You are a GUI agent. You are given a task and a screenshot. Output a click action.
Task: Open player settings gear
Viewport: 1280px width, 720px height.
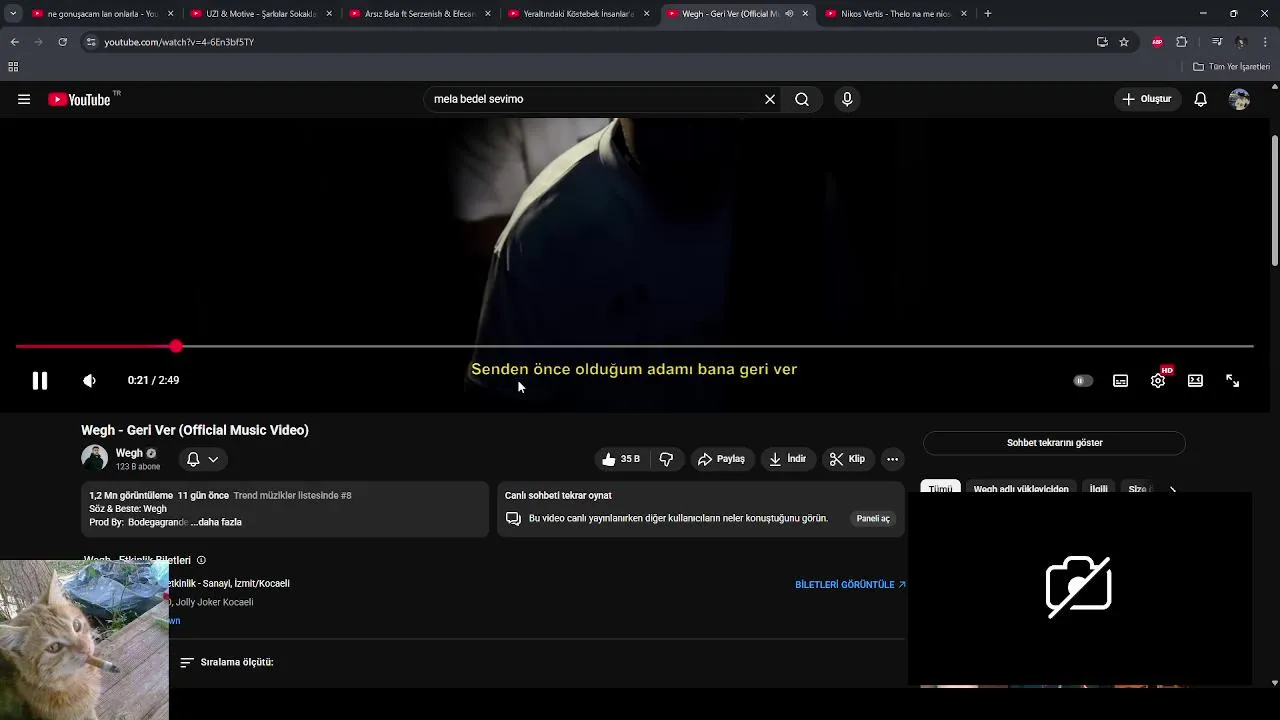[x=1158, y=381]
